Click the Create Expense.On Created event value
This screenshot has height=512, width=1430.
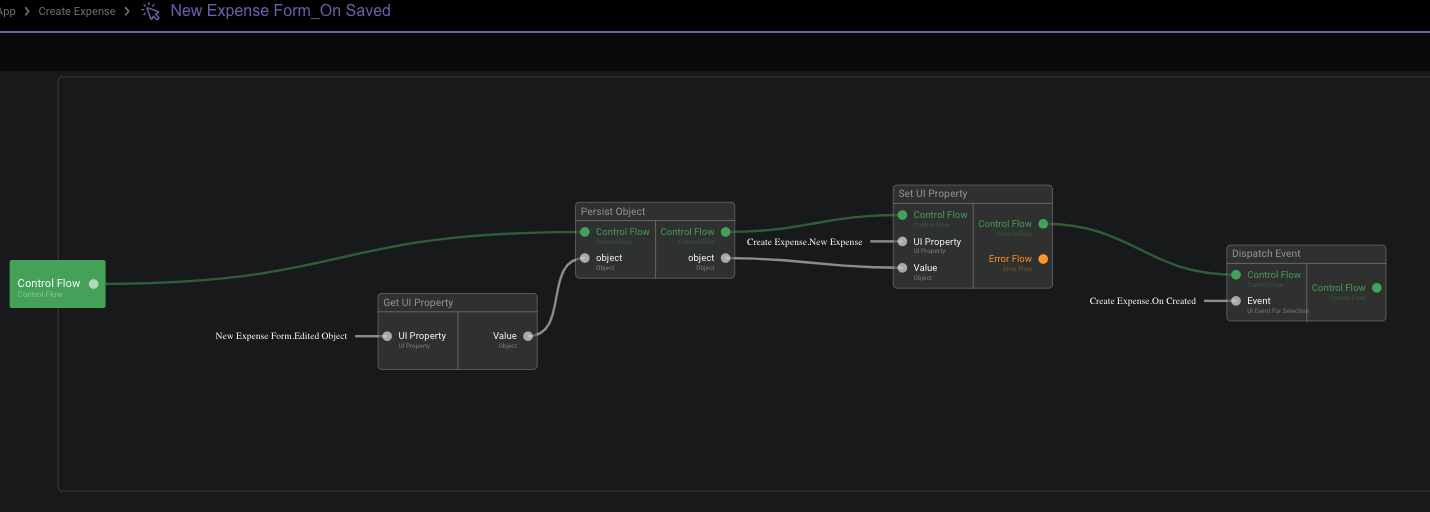(1142, 301)
